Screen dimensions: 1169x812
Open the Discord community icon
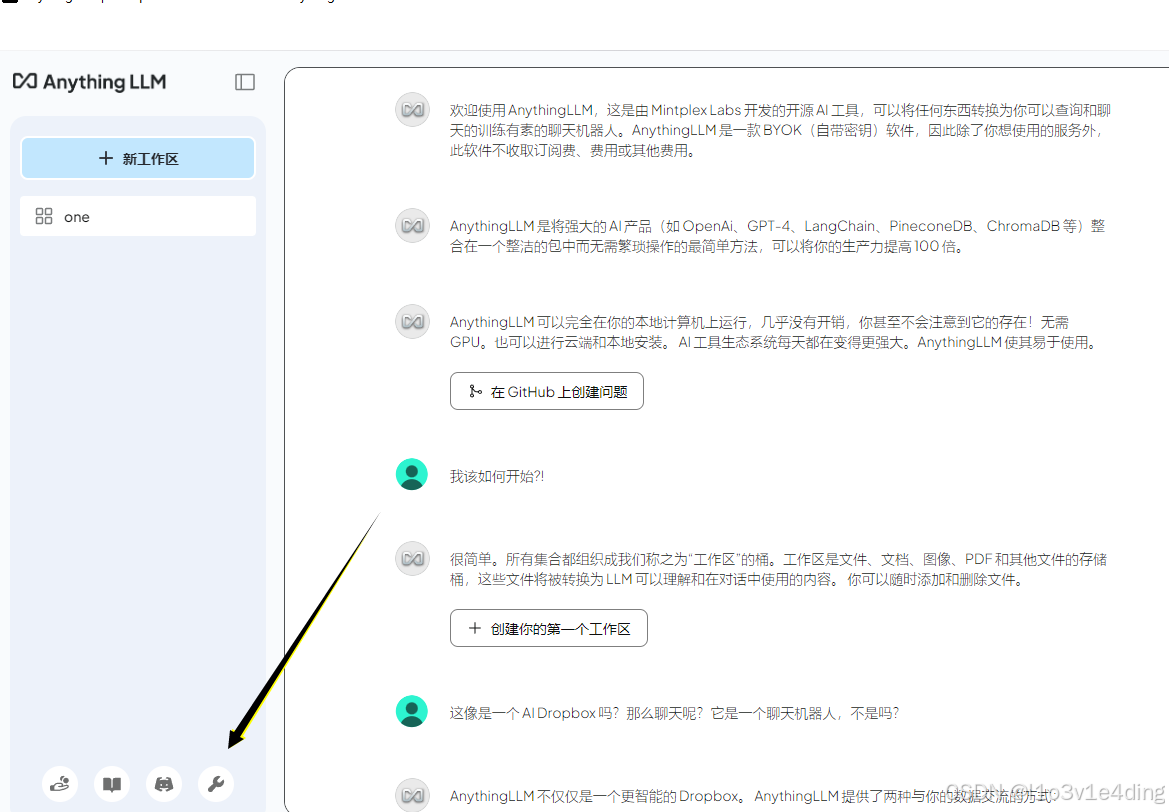coord(164,784)
